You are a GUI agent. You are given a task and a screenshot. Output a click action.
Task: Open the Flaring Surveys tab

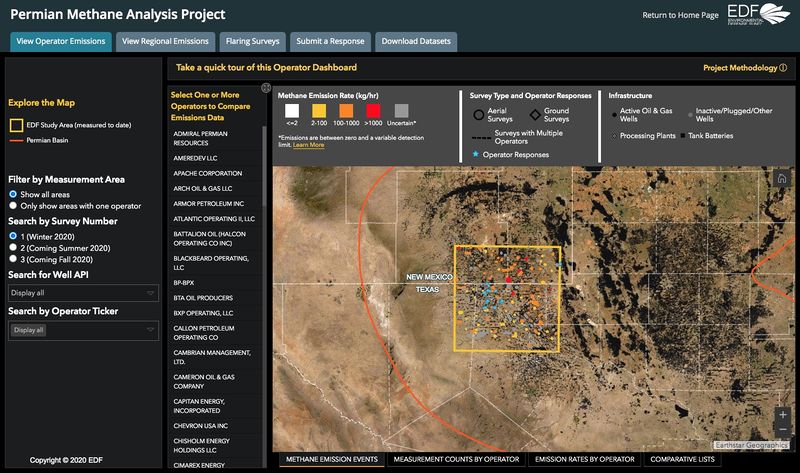coord(252,41)
